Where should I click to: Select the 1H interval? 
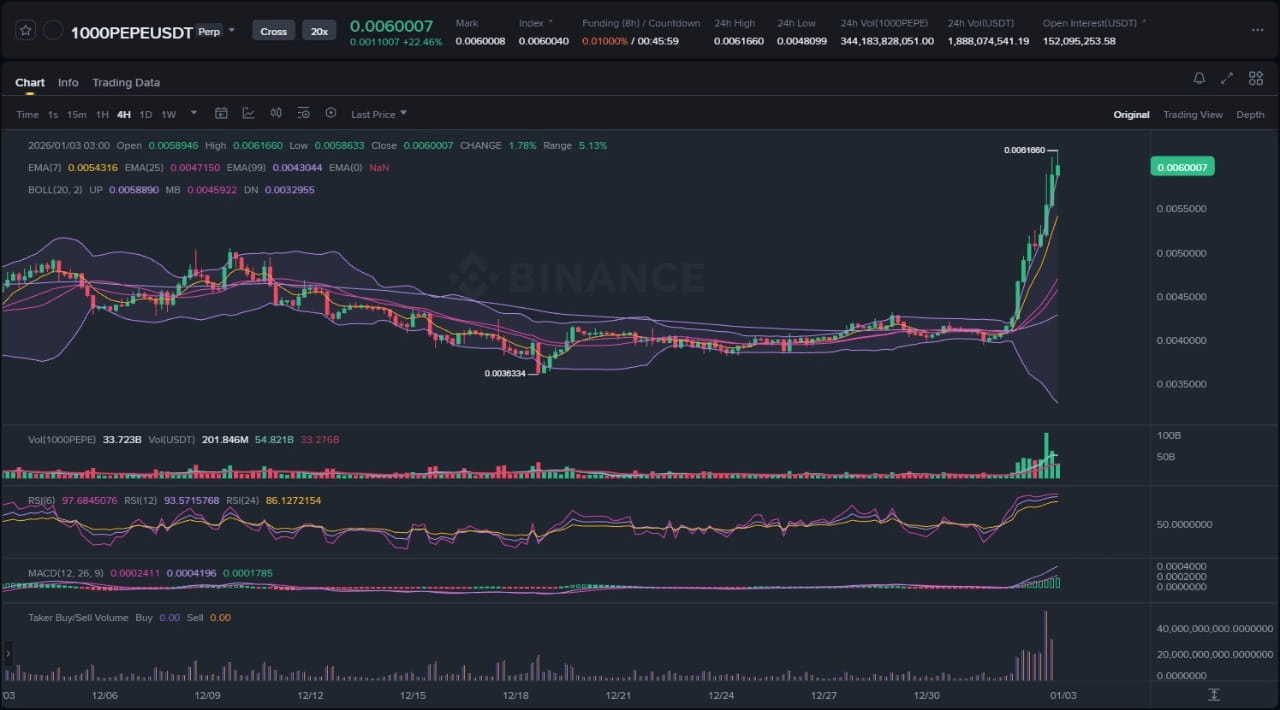tap(102, 114)
